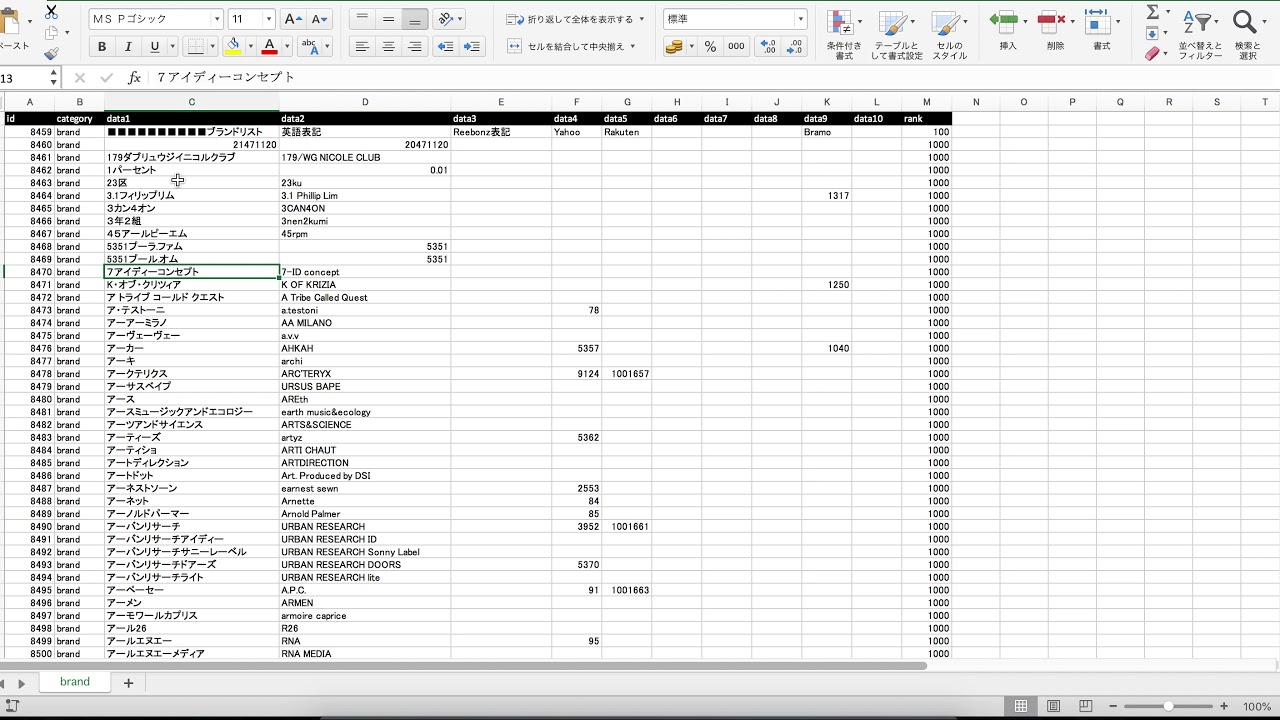Screen dimensions: 1280x720
Task: Align text left
Action: (362, 47)
